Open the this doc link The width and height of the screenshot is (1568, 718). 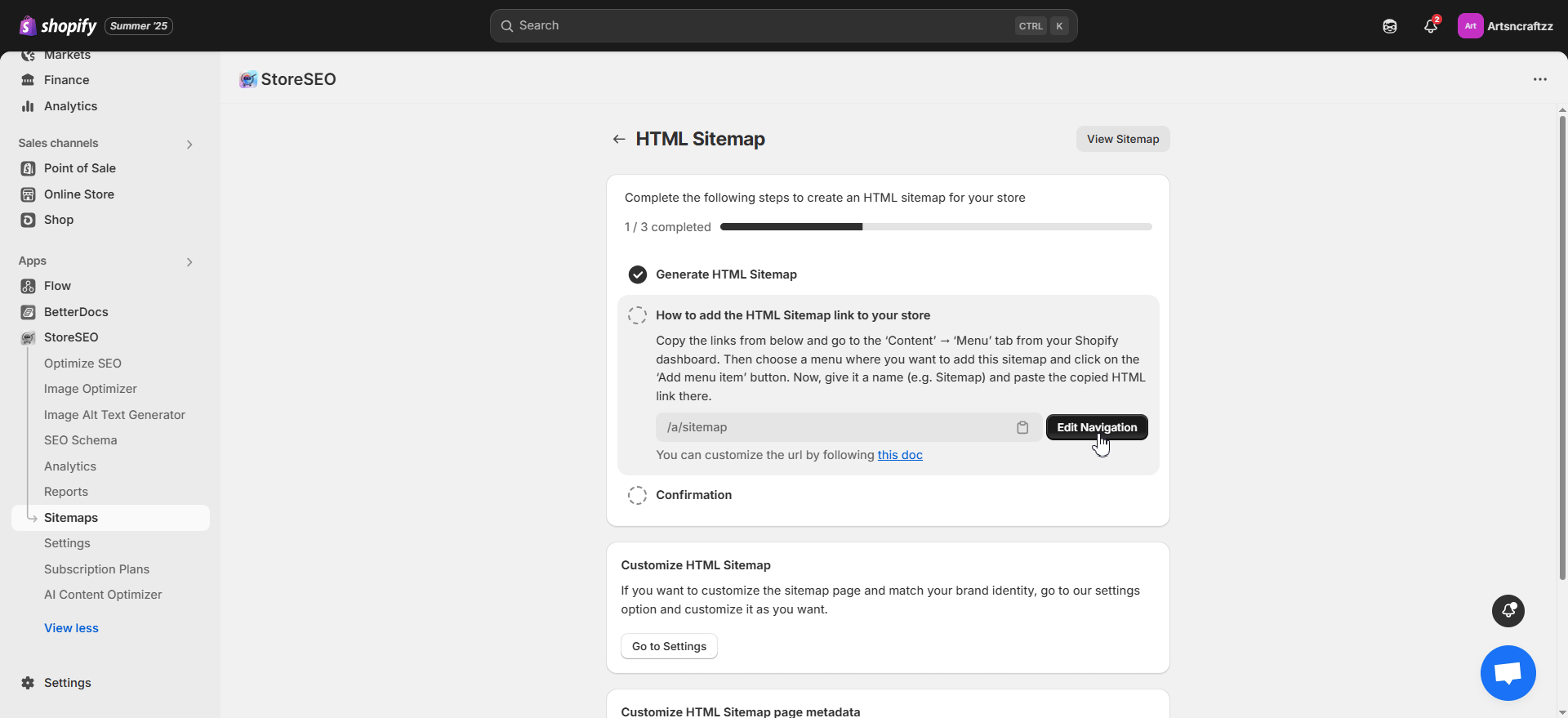point(900,455)
